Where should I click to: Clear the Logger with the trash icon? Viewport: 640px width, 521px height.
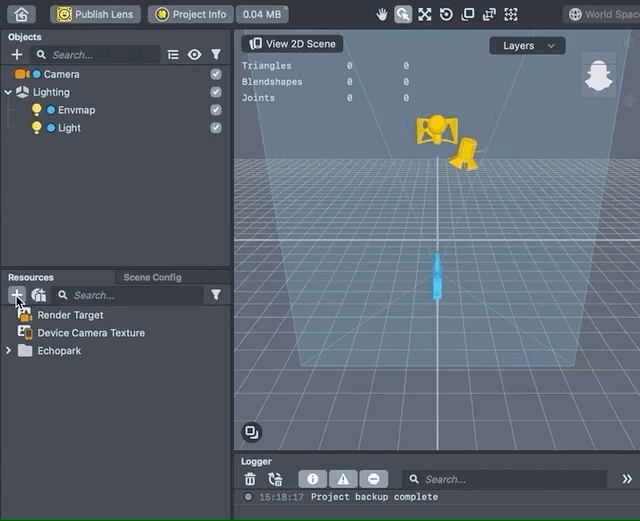click(x=251, y=479)
